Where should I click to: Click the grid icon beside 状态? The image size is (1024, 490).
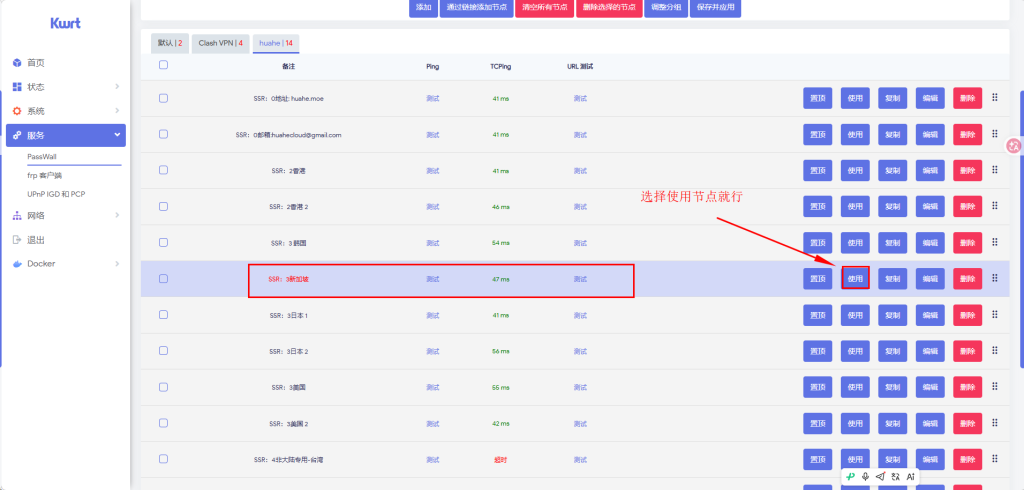point(17,87)
